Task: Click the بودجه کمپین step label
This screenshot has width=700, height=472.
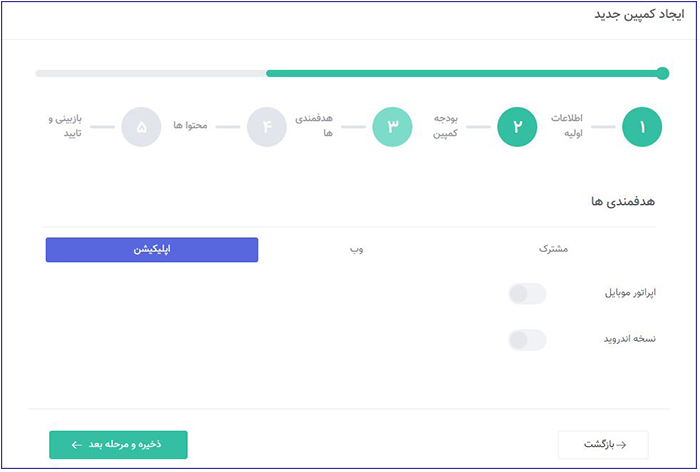Action: click(x=443, y=125)
